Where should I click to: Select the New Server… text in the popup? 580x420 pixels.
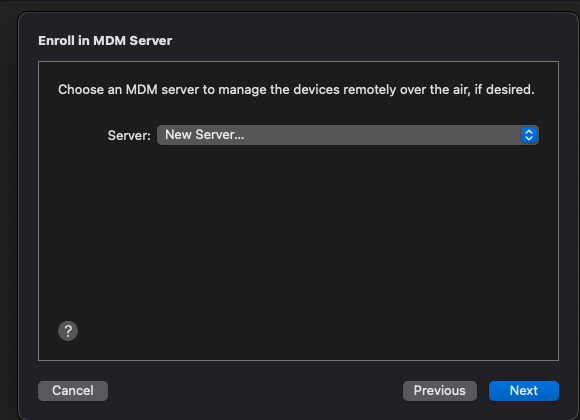pos(205,135)
